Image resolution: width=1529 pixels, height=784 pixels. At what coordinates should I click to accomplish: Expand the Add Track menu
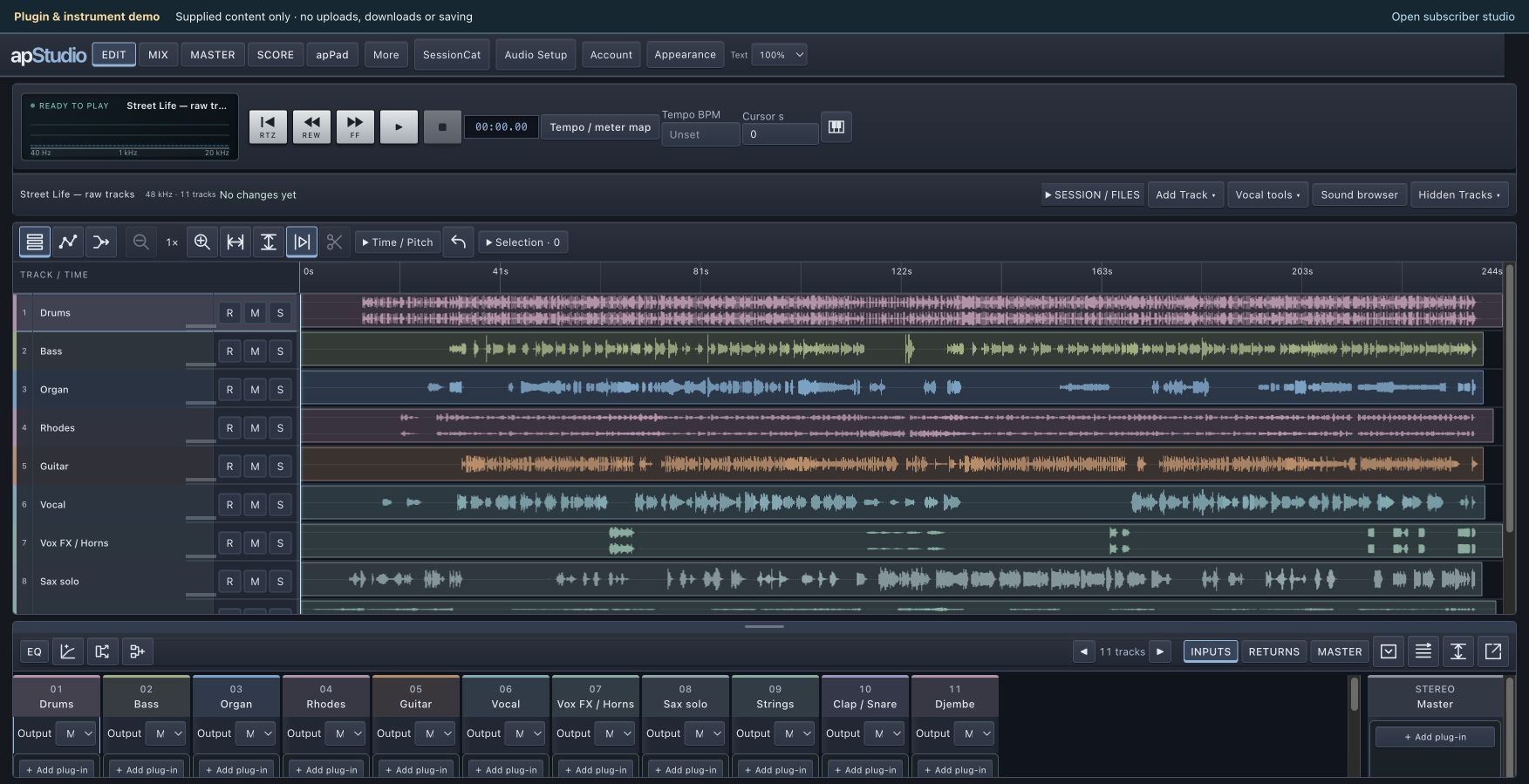click(x=1185, y=194)
